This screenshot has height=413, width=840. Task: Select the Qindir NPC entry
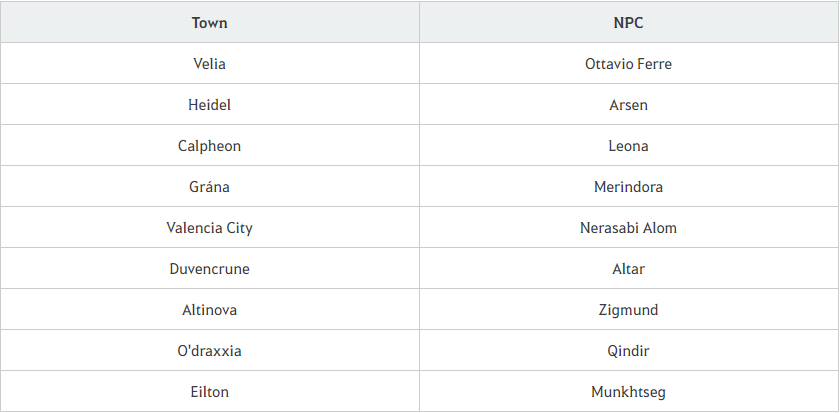[628, 351]
